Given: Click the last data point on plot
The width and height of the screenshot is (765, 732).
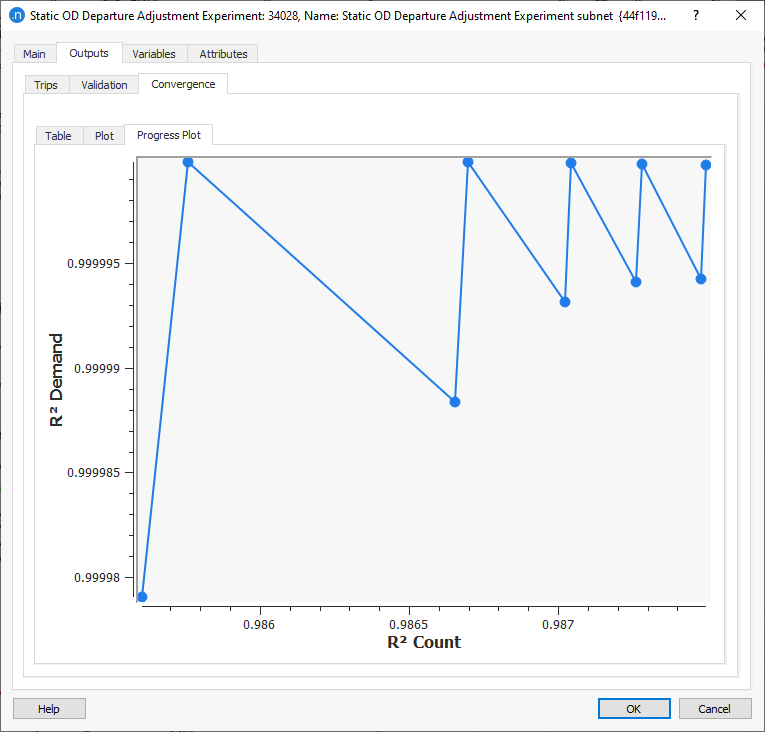Looking at the screenshot, I should pos(705,165).
